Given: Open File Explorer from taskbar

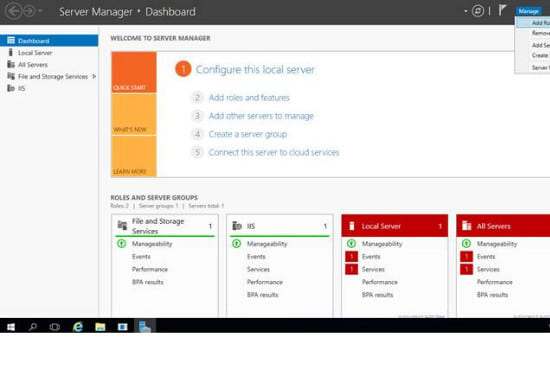Looking at the screenshot, I should (100, 327).
